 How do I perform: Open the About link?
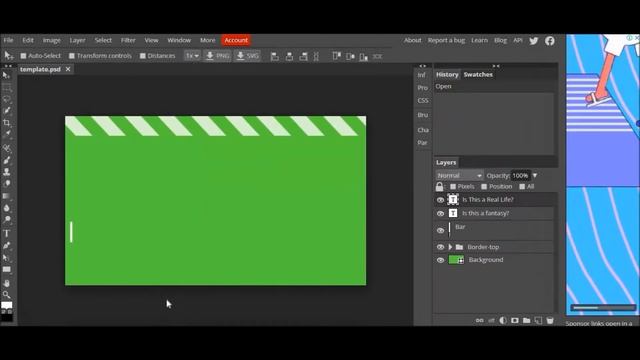pyautogui.click(x=412, y=40)
